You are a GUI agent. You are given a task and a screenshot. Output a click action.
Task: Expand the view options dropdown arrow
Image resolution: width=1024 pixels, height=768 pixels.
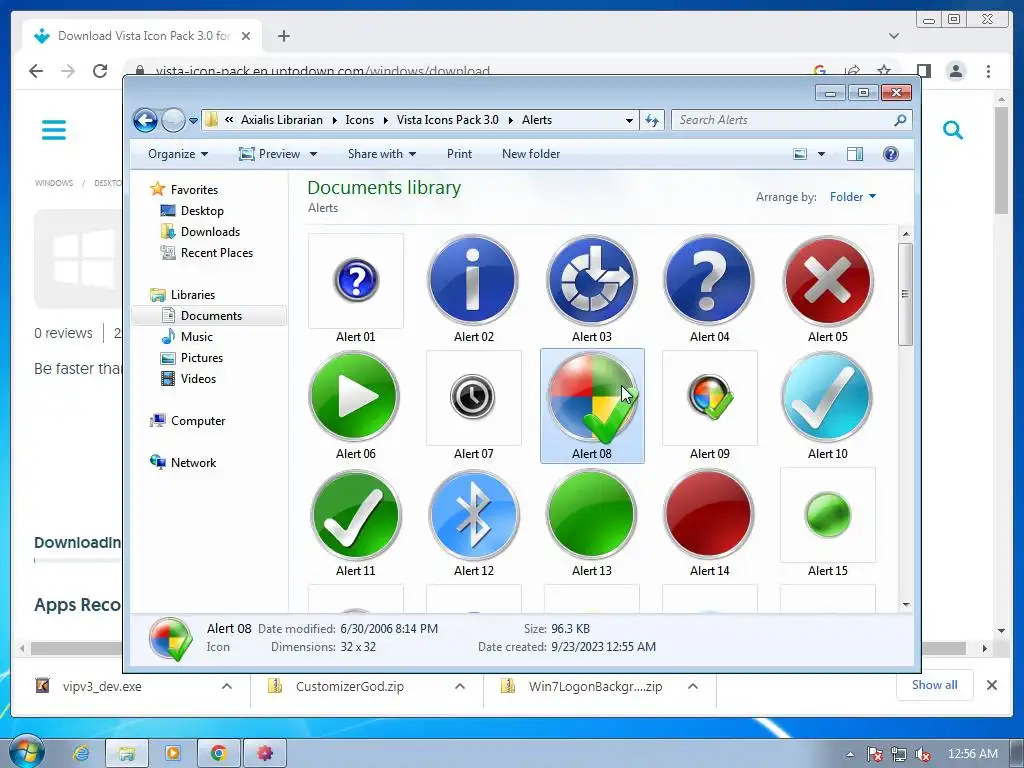[822, 154]
